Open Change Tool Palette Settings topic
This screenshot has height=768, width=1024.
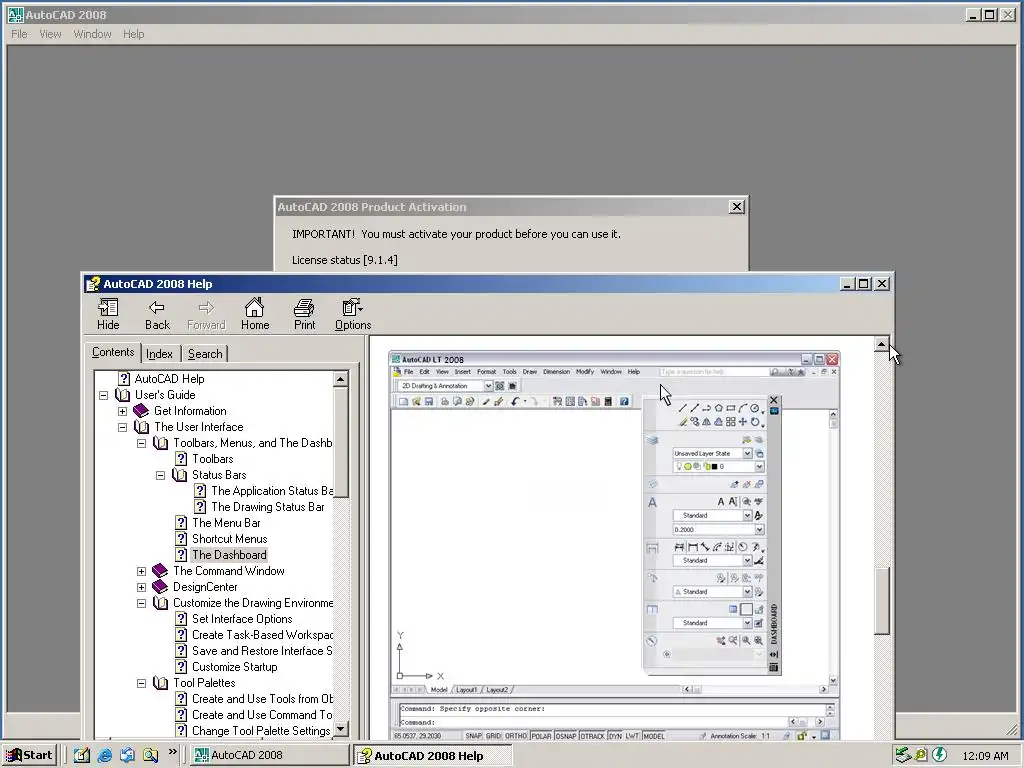coord(261,731)
